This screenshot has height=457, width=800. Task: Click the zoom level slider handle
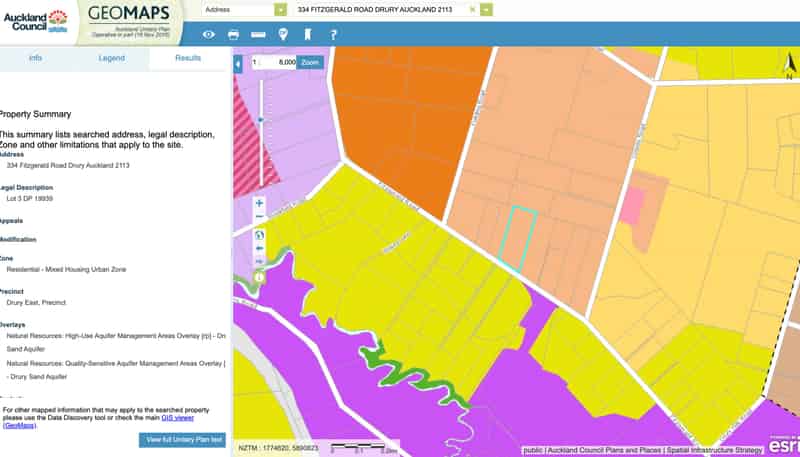[261, 119]
